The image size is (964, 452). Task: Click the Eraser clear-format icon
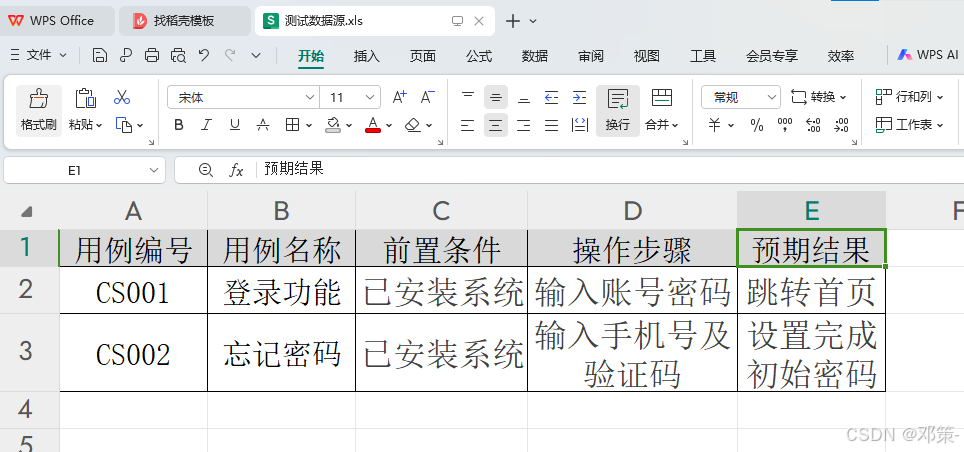pos(413,125)
